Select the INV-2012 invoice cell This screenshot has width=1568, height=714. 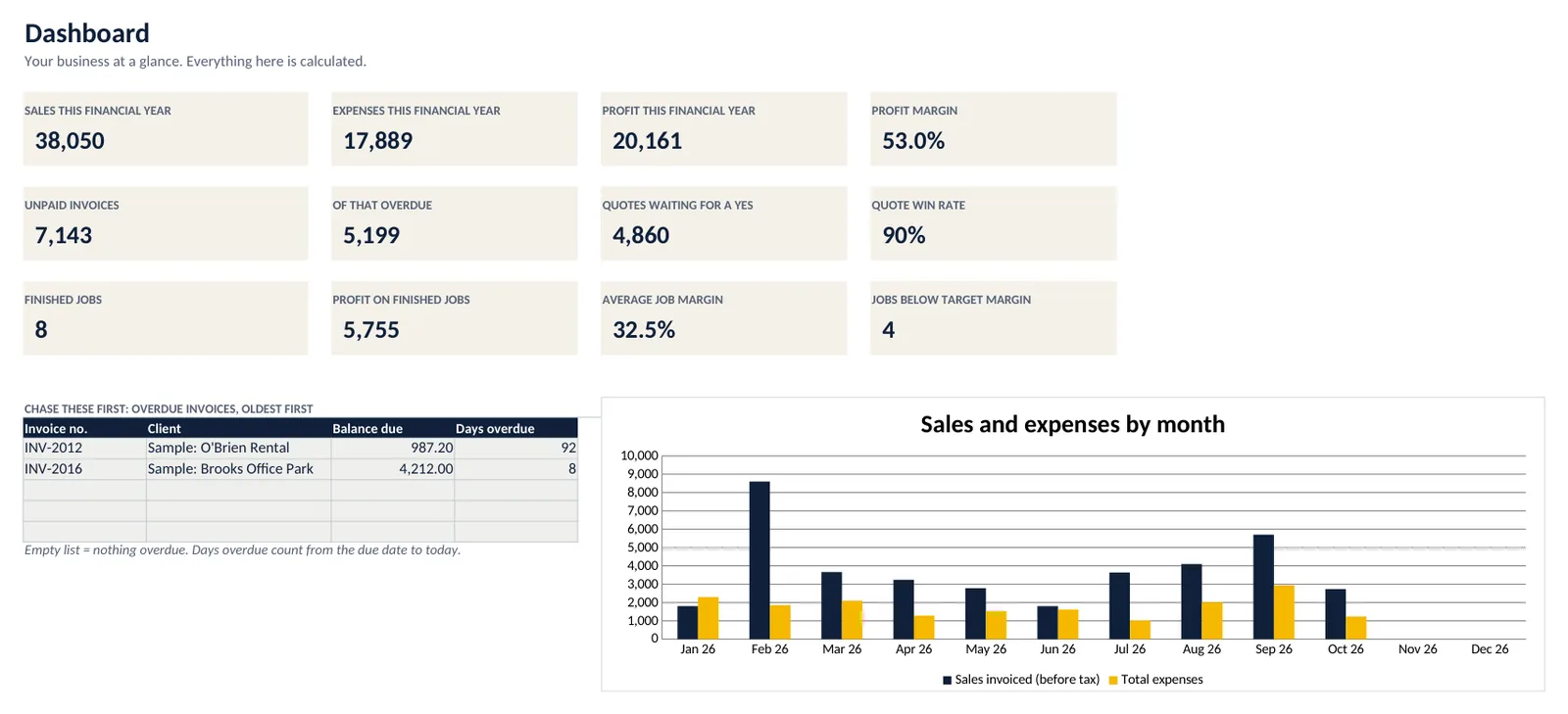[x=84, y=448]
